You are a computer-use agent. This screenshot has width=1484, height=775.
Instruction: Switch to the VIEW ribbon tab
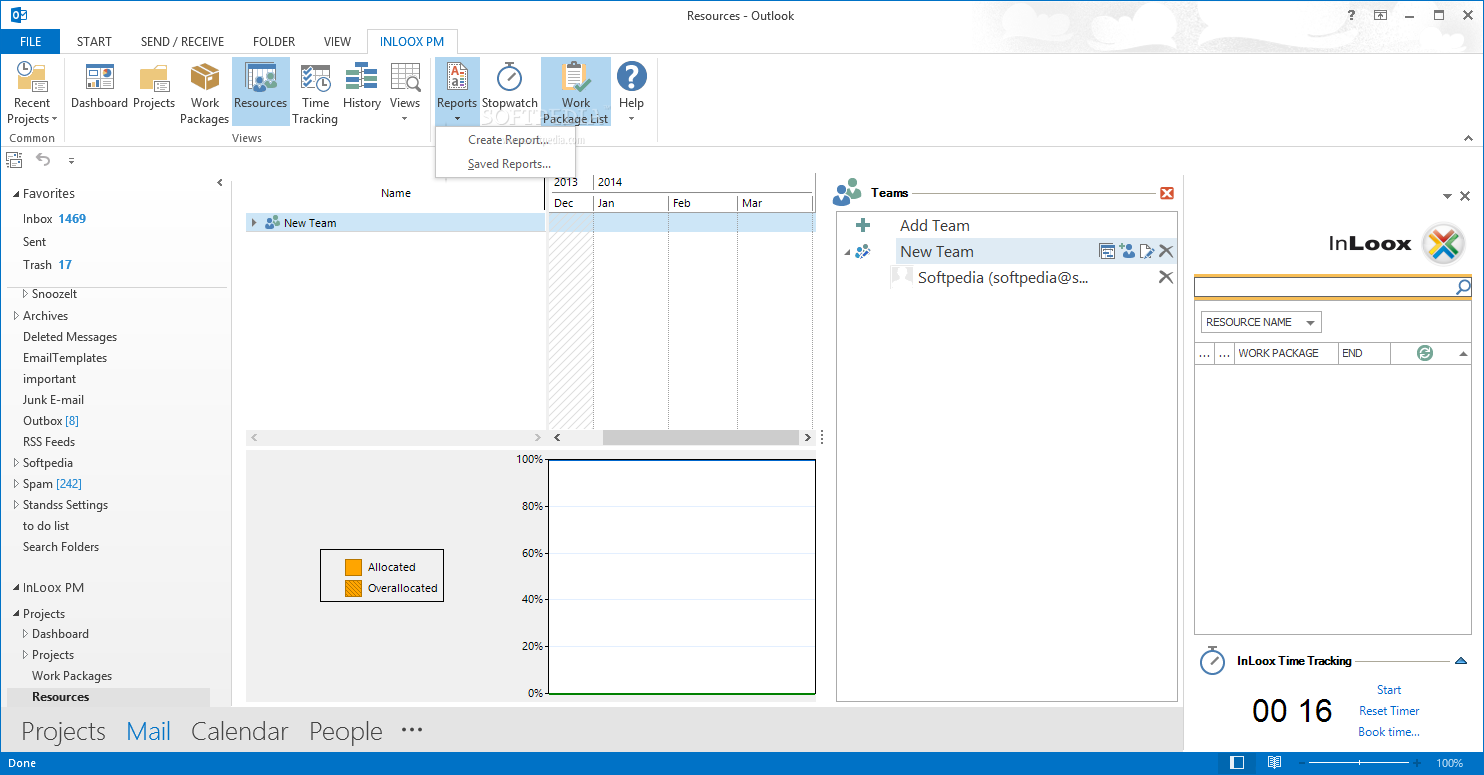[337, 42]
